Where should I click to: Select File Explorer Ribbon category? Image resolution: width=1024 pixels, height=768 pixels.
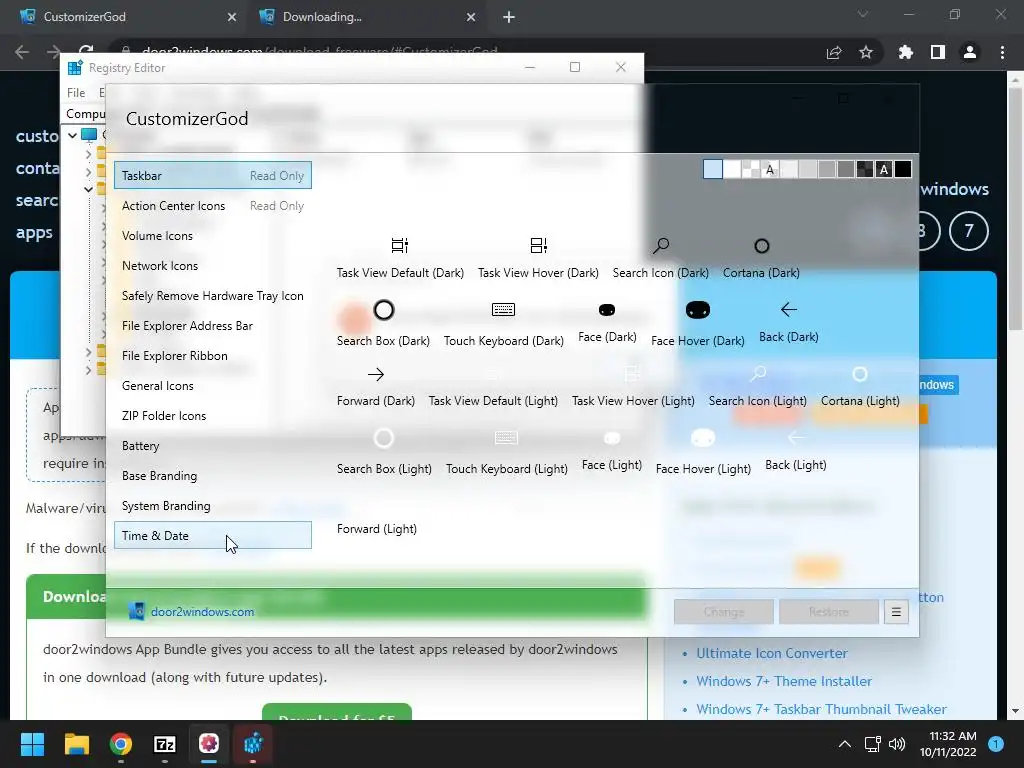click(212, 356)
